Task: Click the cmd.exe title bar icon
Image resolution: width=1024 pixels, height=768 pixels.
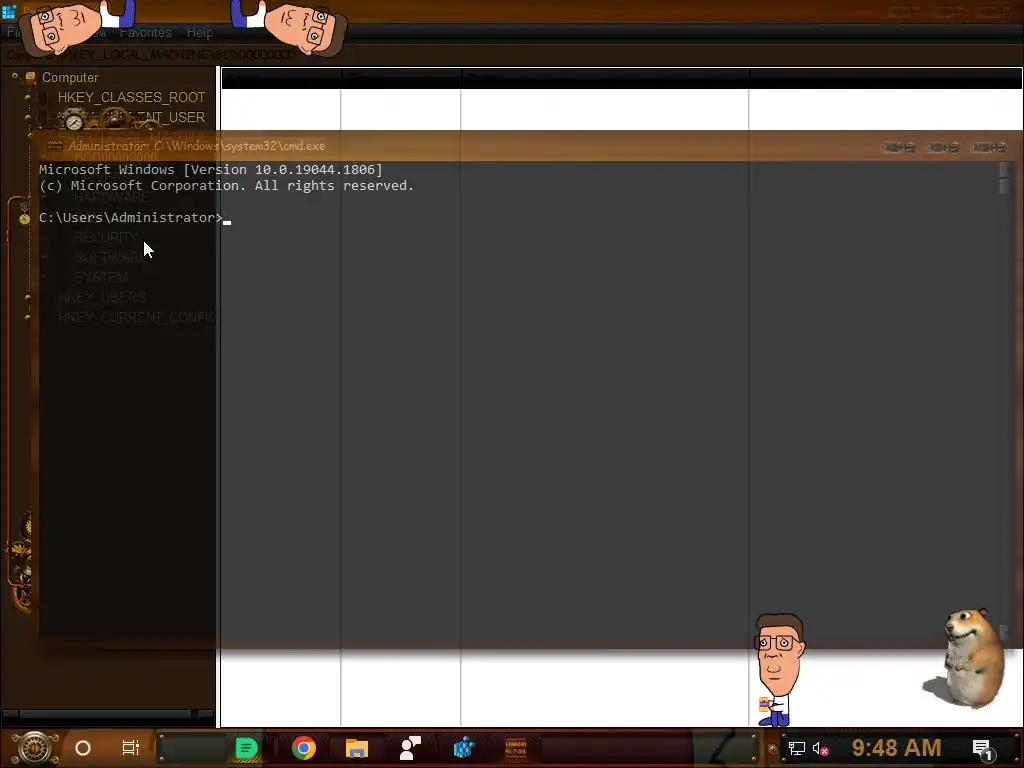Action: click(55, 145)
